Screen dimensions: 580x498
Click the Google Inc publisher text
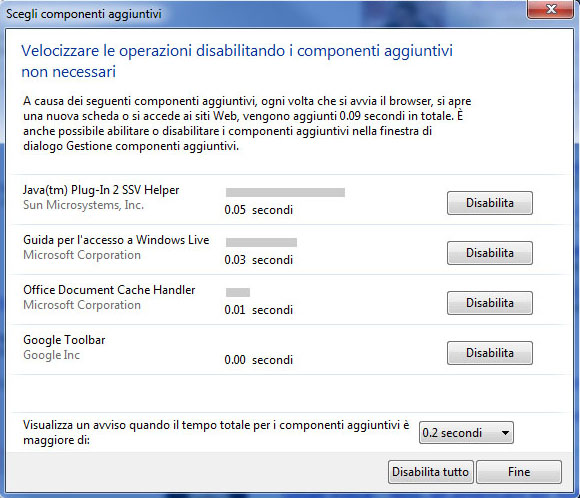click(x=51, y=355)
